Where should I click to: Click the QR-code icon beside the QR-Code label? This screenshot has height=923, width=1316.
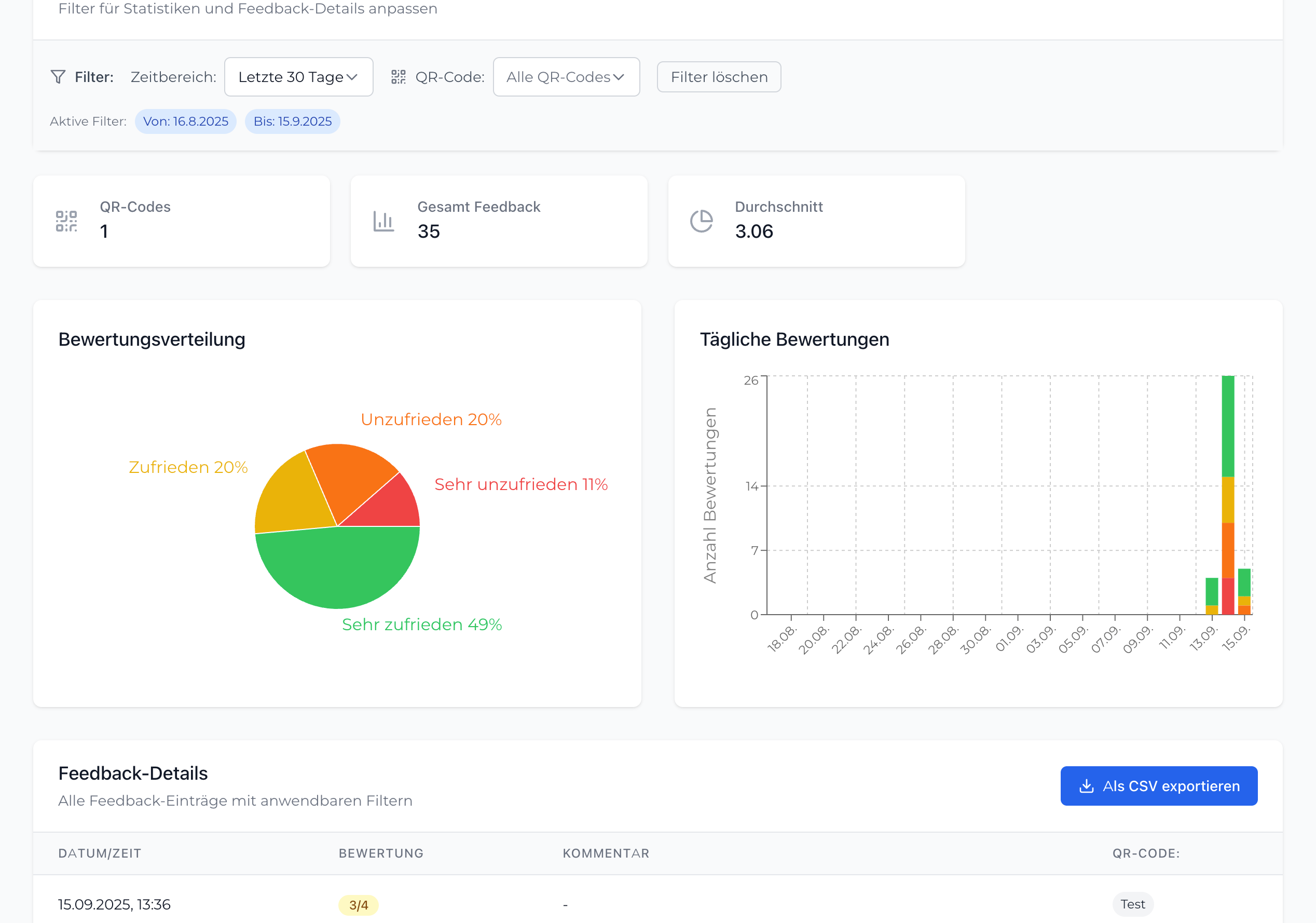399,77
